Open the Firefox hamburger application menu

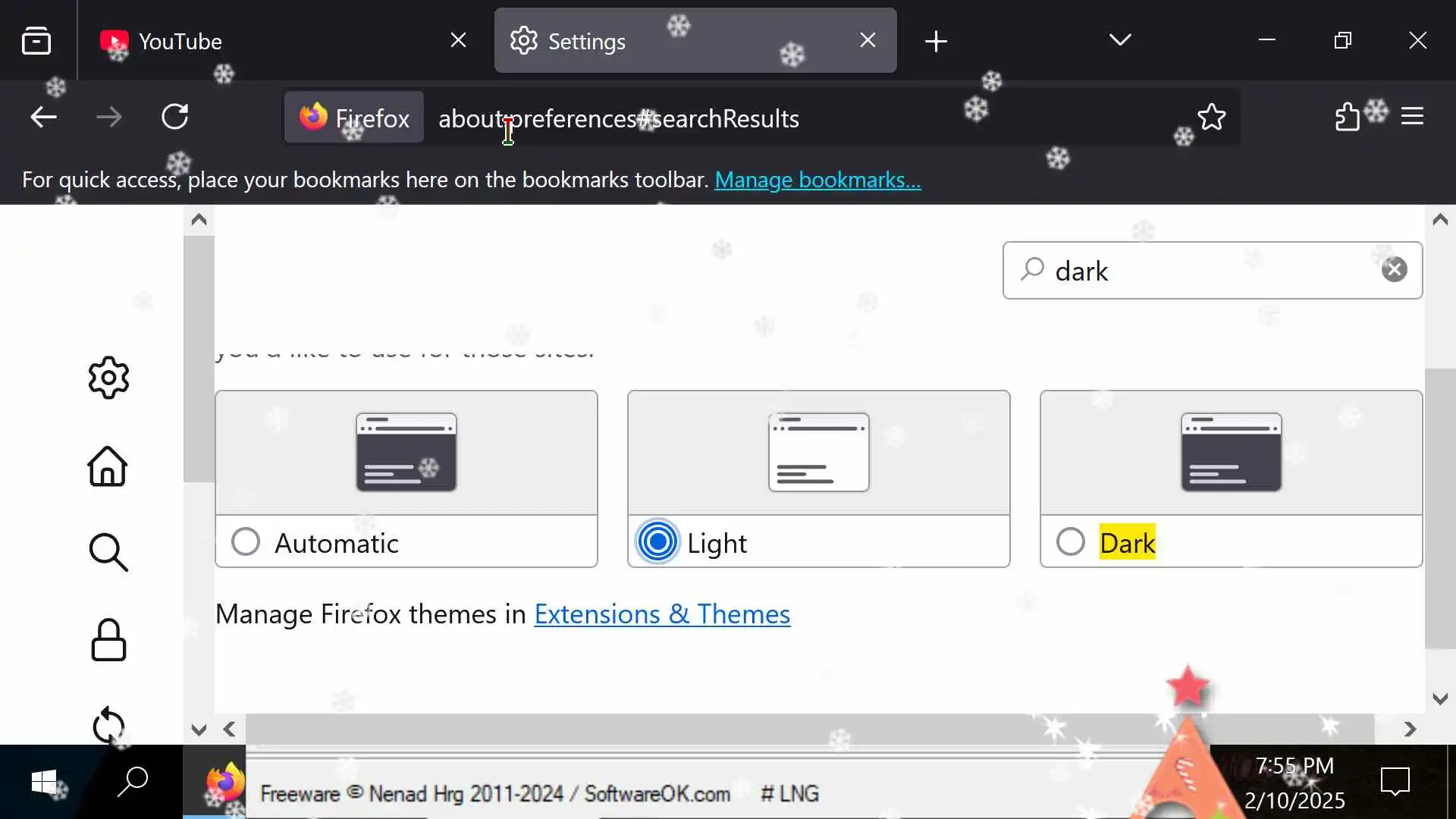point(1412,117)
